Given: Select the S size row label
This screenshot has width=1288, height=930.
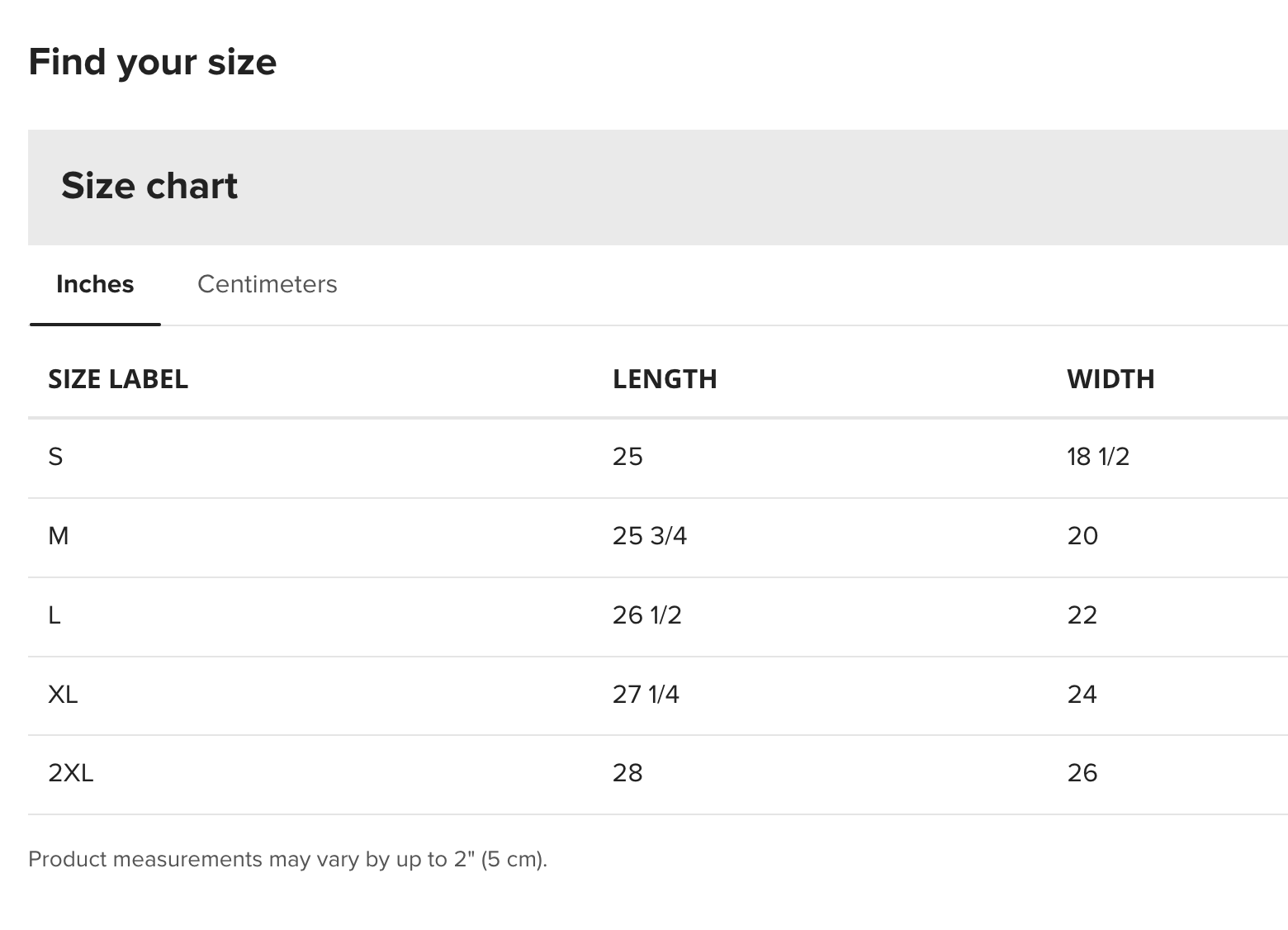Looking at the screenshot, I should (x=55, y=457).
